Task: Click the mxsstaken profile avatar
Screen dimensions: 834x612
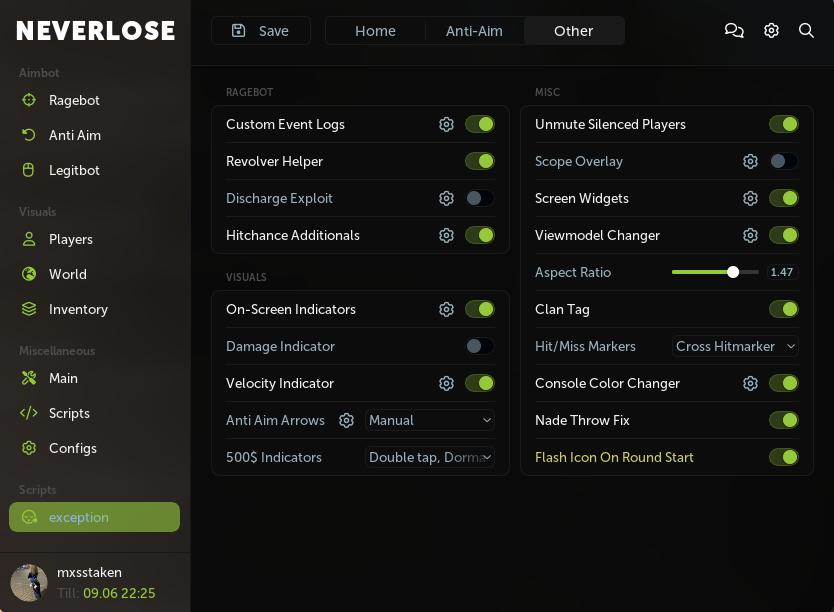Action: [29, 582]
